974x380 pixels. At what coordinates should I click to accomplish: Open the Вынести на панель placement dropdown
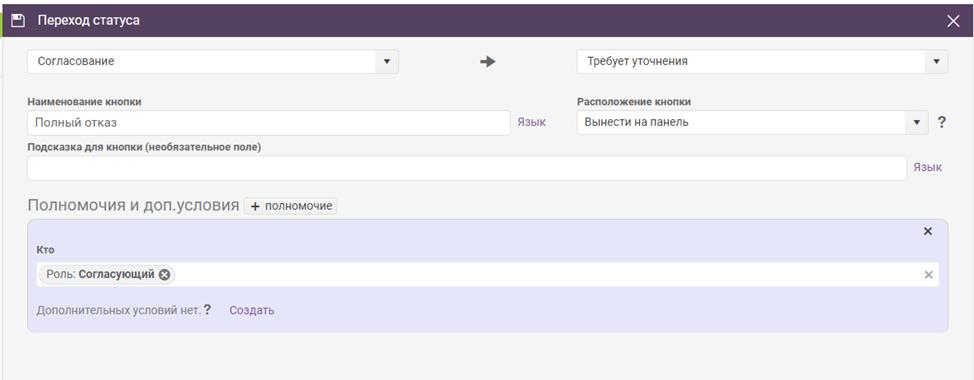(x=752, y=122)
